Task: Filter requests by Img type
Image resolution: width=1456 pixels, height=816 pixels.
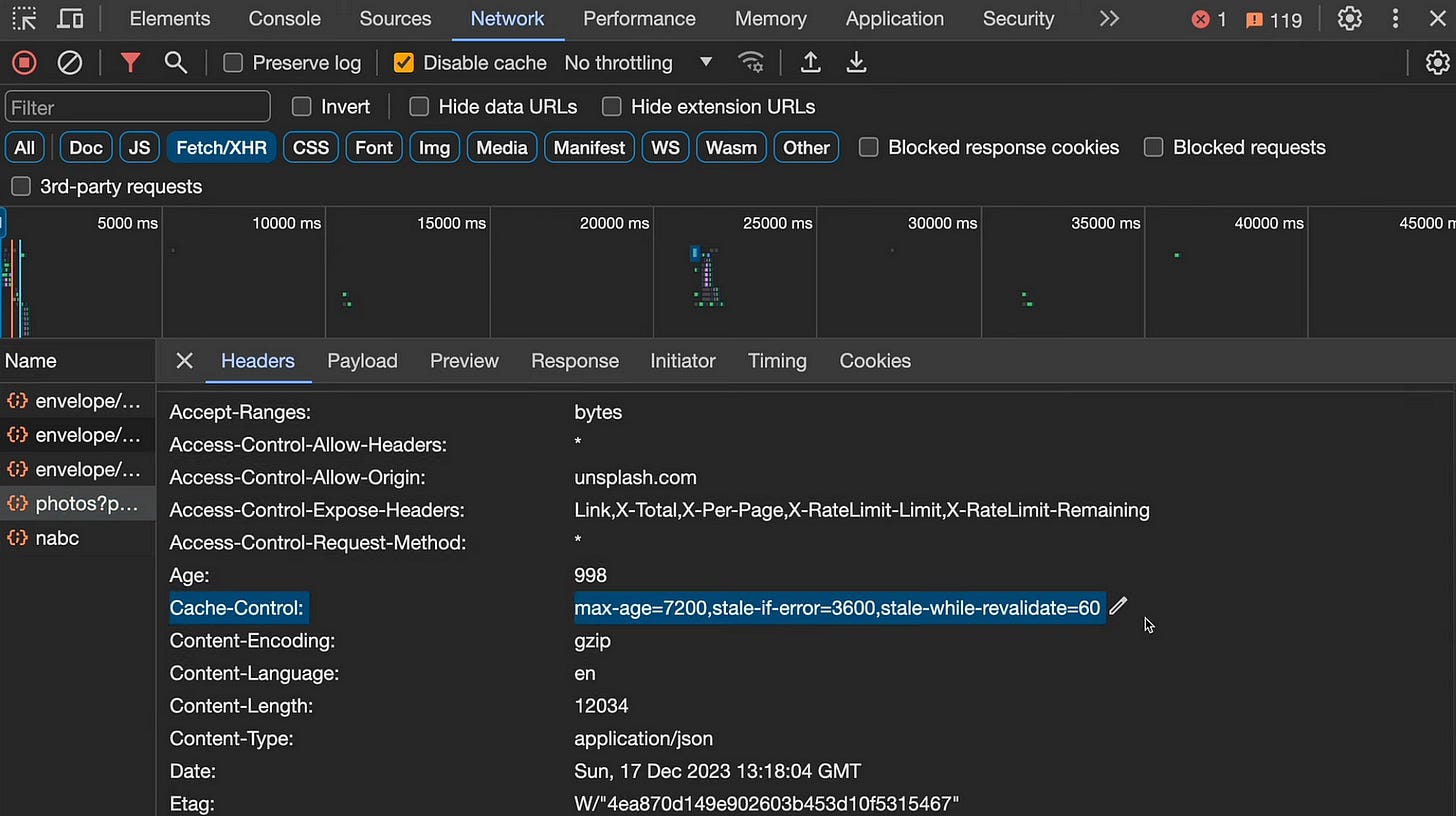Action: point(434,148)
